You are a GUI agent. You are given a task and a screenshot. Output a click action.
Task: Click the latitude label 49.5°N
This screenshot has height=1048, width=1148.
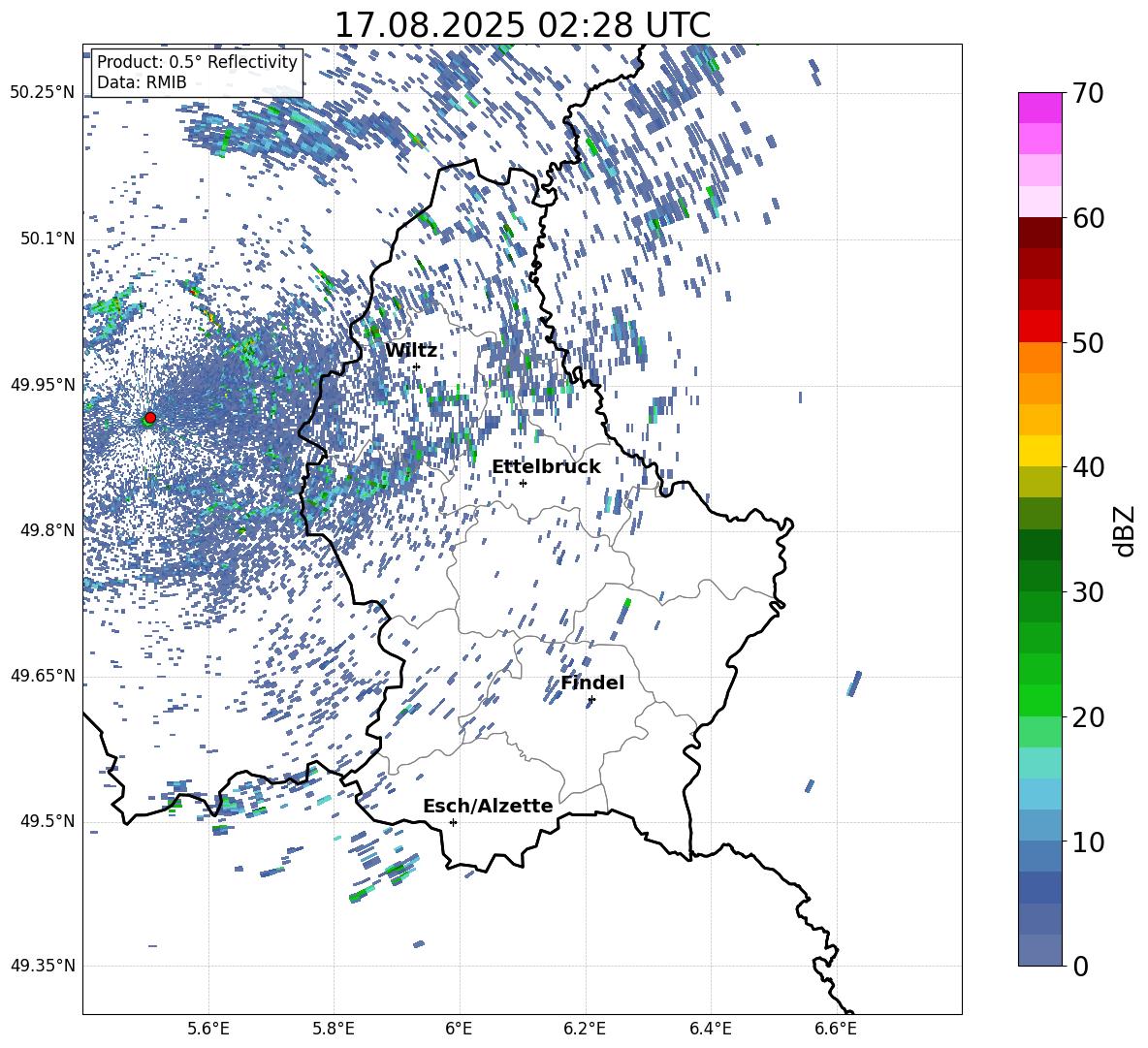pos(47,821)
